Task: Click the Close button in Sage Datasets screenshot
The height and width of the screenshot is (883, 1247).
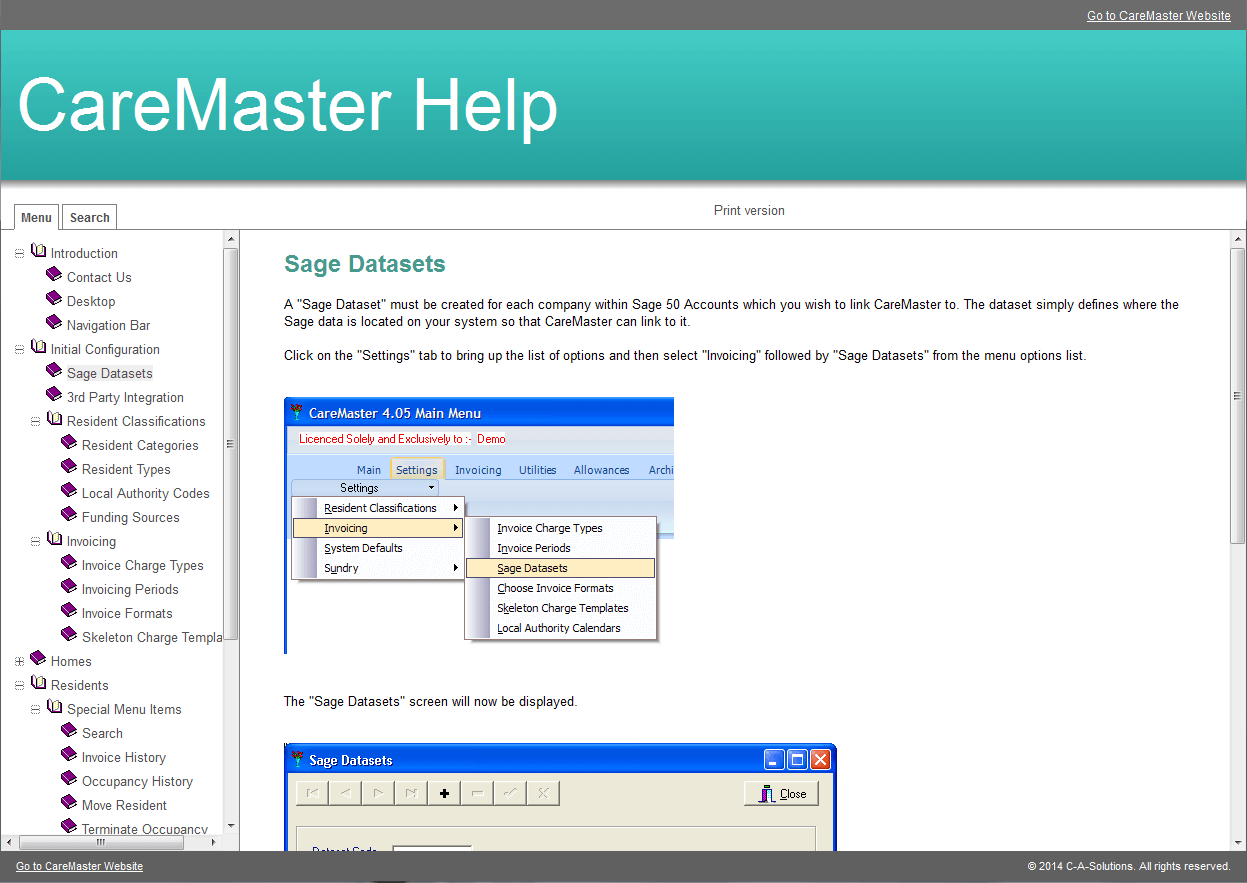Action: pos(782,794)
